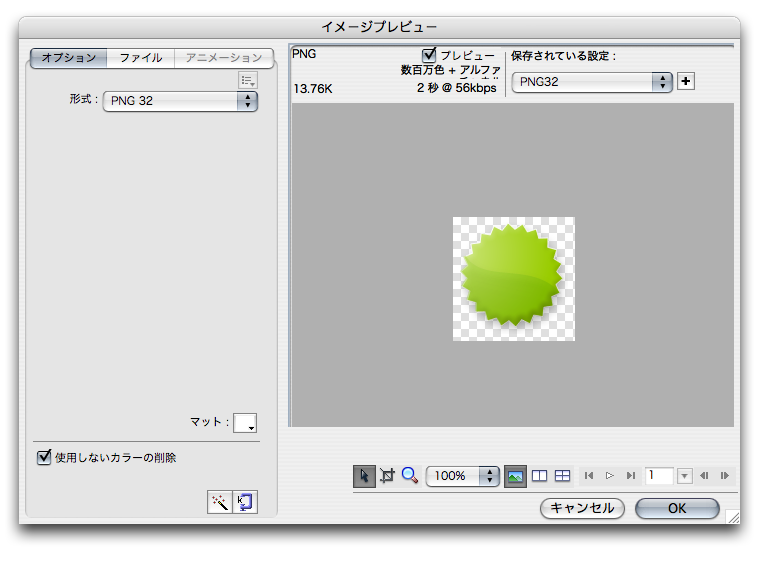Viewport: 773px width, 561px height.
Task: Switch to the ファイル tab
Action: (141, 58)
